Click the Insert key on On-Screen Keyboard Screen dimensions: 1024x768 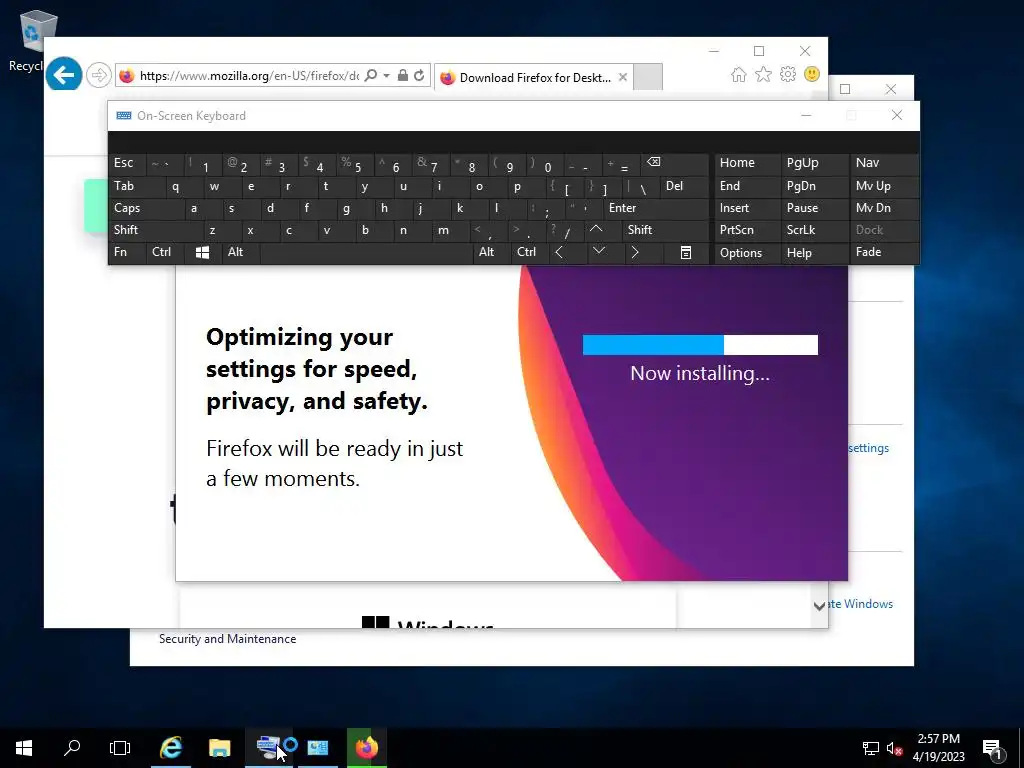pyautogui.click(x=747, y=208)
